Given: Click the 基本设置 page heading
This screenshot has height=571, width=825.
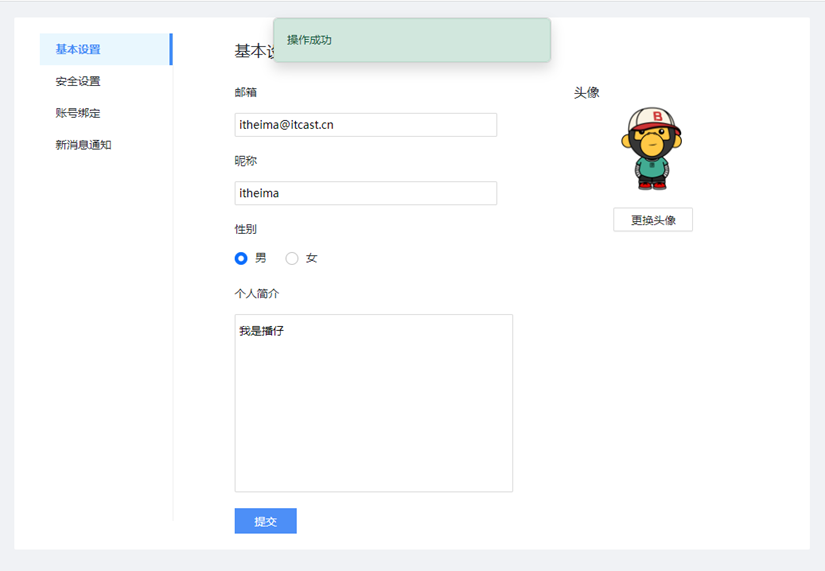Looking at the screenshot, I should click(253, 51).
